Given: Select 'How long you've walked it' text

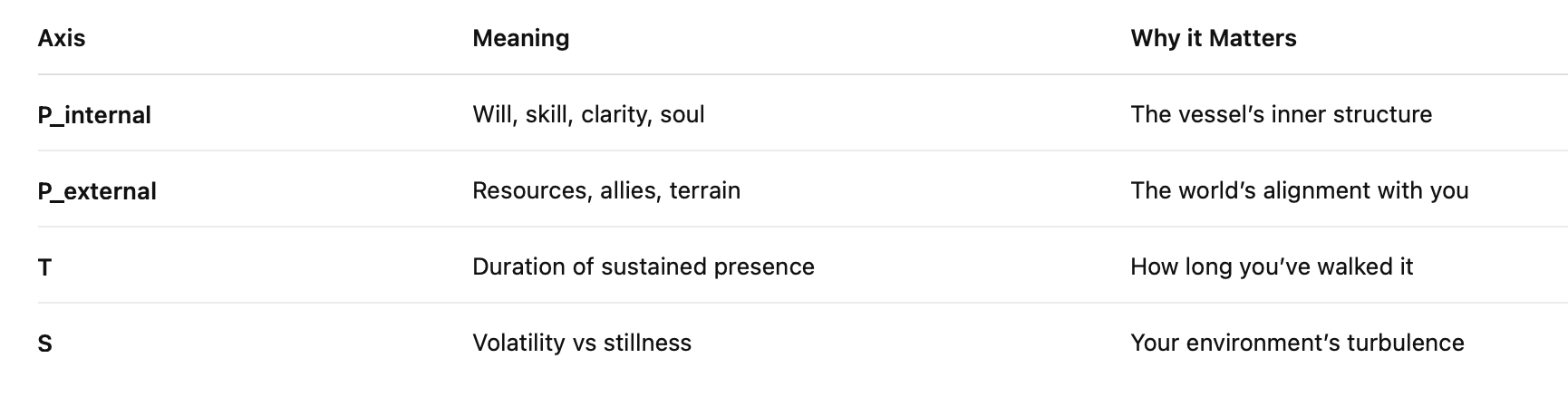Looking at the screenshot, I should coord(1272,266).
